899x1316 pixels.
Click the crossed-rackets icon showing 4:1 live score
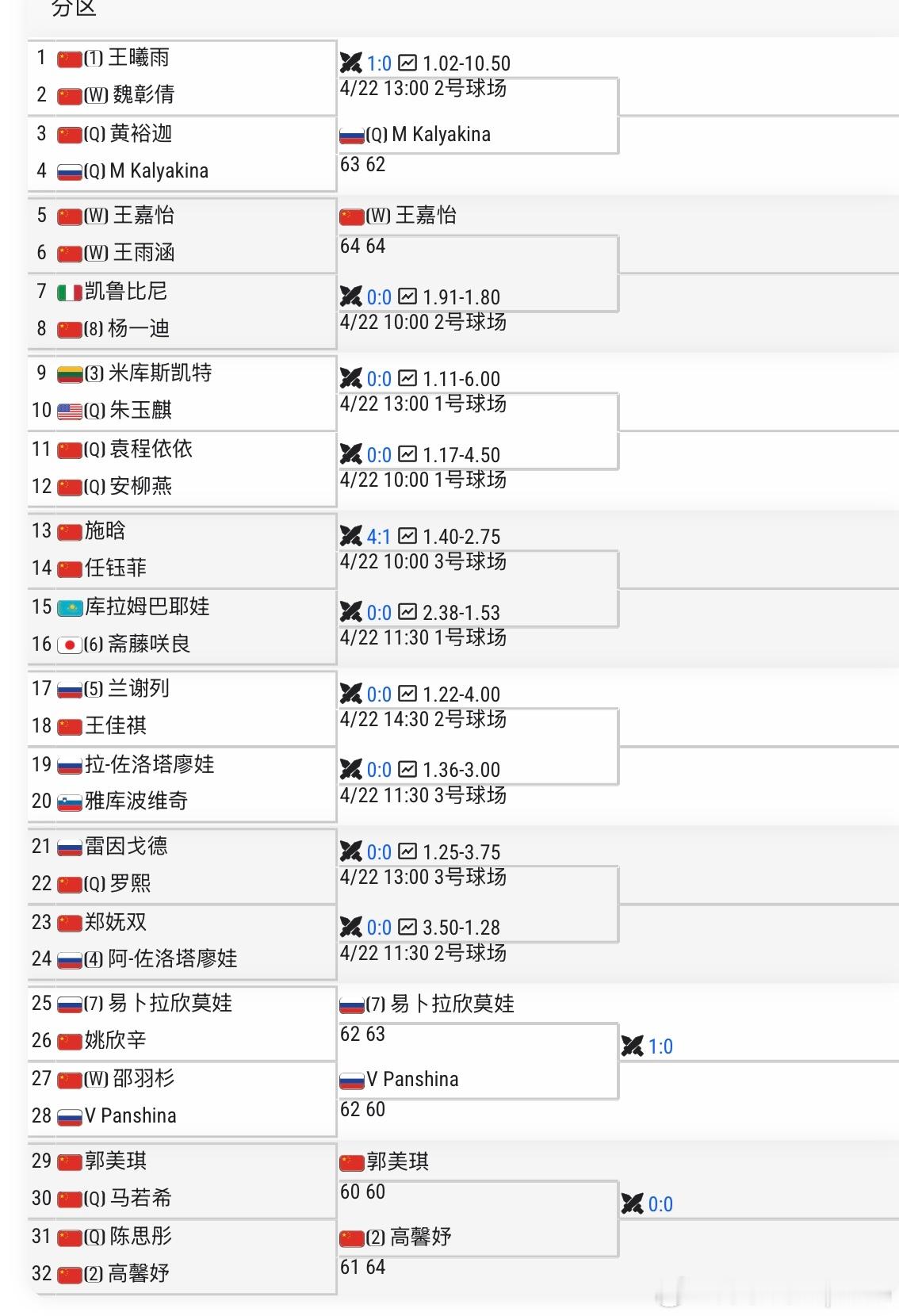pos(352,536)
